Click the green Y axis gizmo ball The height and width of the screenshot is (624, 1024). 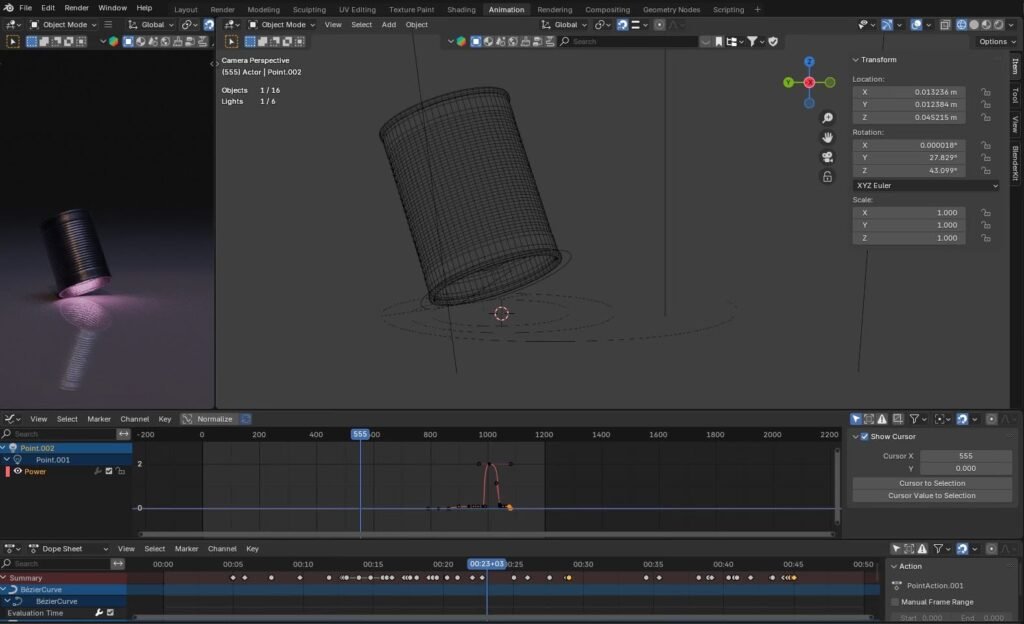(789, 82)
